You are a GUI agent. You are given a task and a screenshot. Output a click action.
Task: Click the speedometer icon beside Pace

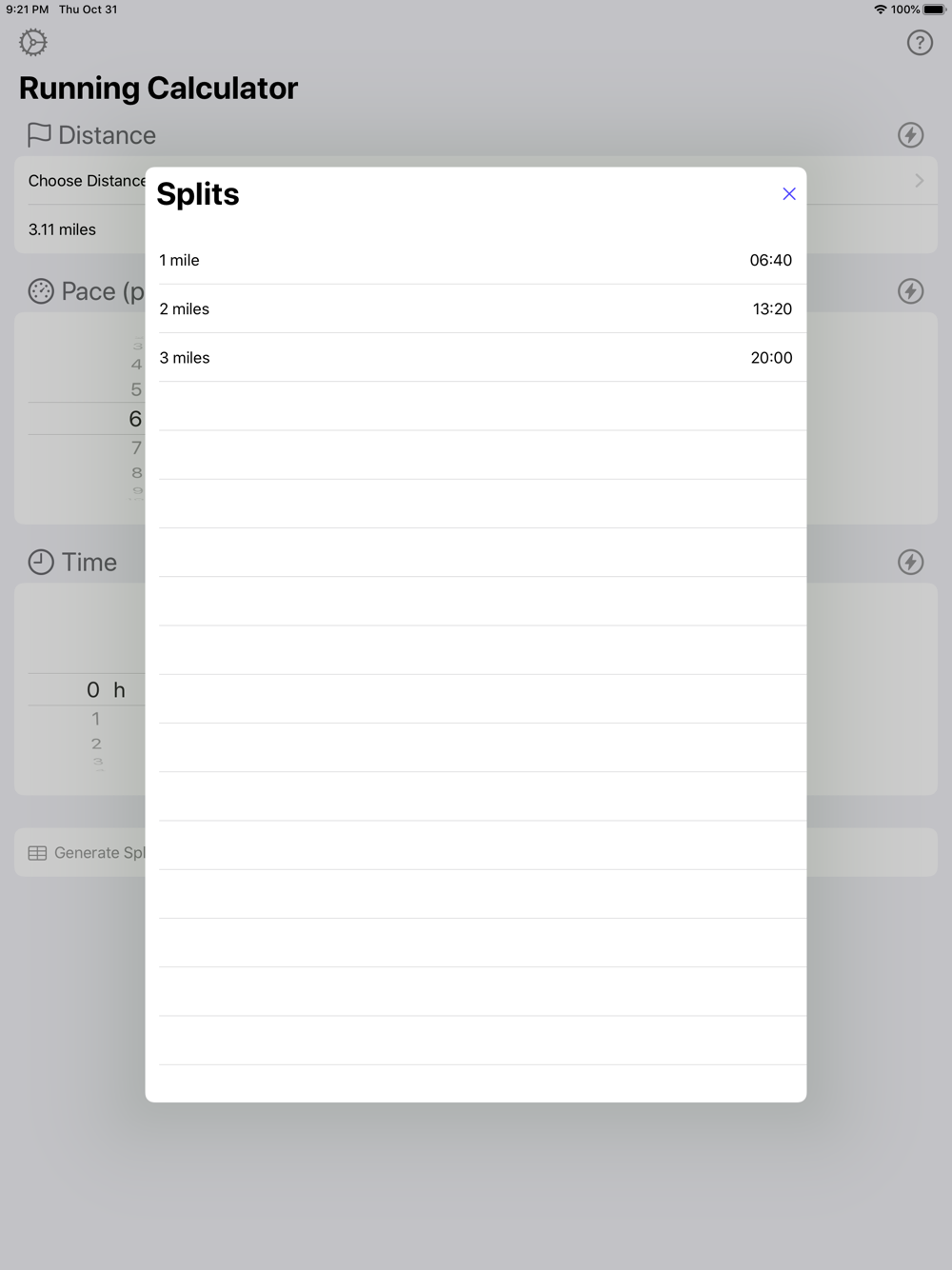pyautogui.click(x=41, y=291)
